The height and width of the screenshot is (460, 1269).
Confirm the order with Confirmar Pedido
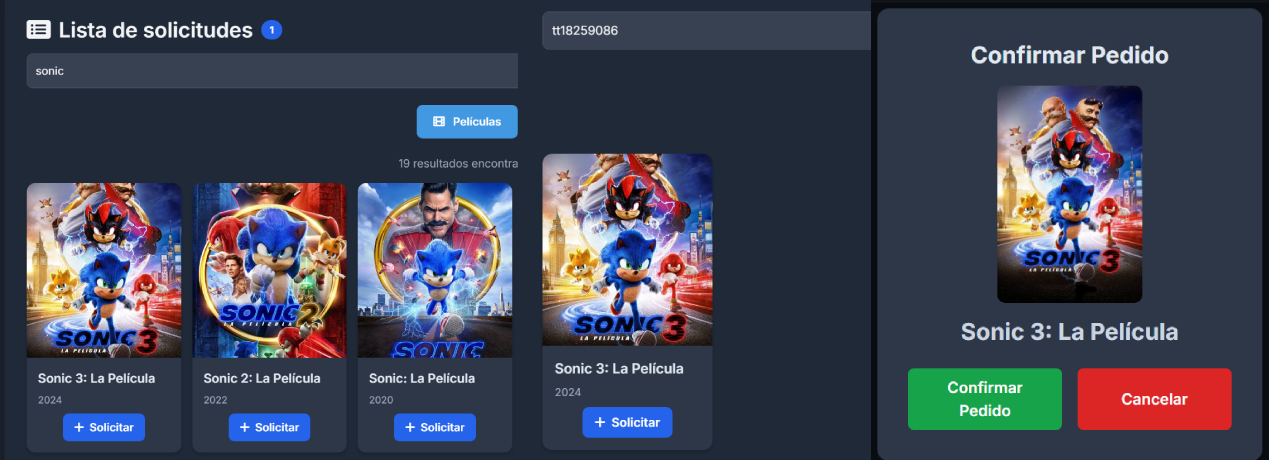[984, 399]
